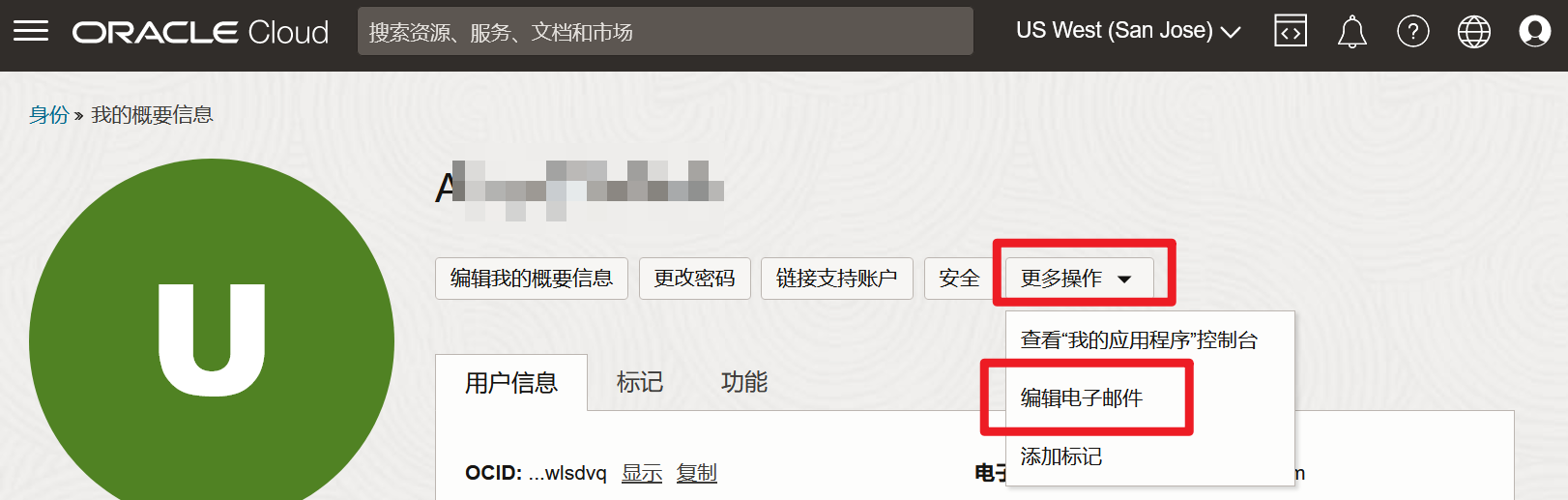
Task: Expand the US West (San Jose) region selector
Action: pyautogui.click(x=1128, y=31)
